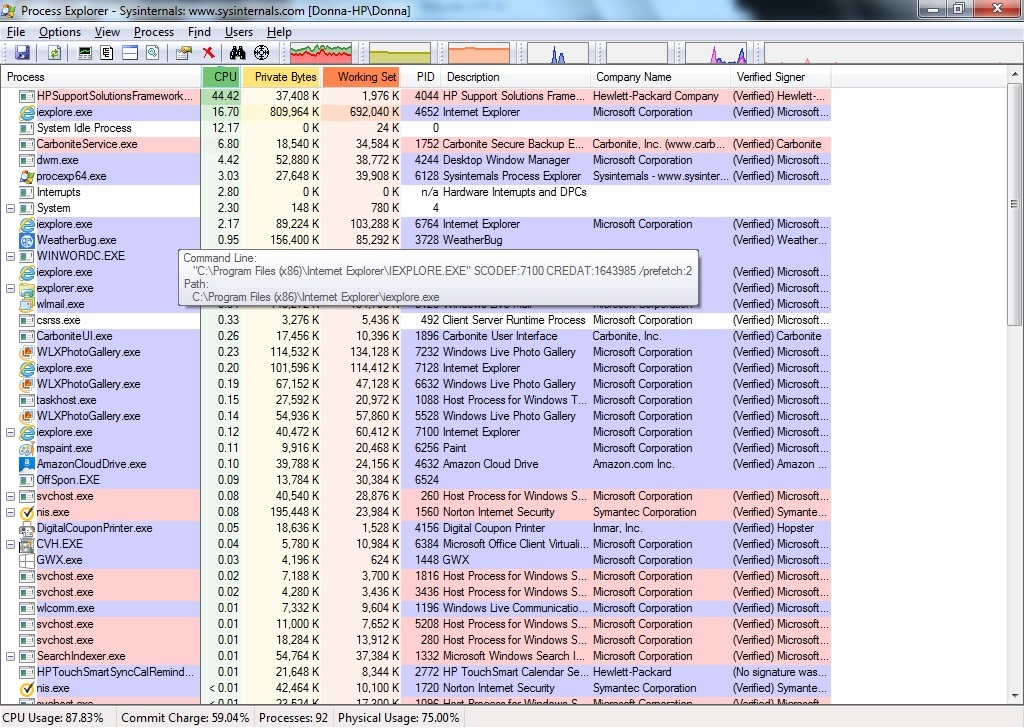Click the binoculars Find Handle icon
This screenshot has width=1024, height=728.
click(237, 53)
